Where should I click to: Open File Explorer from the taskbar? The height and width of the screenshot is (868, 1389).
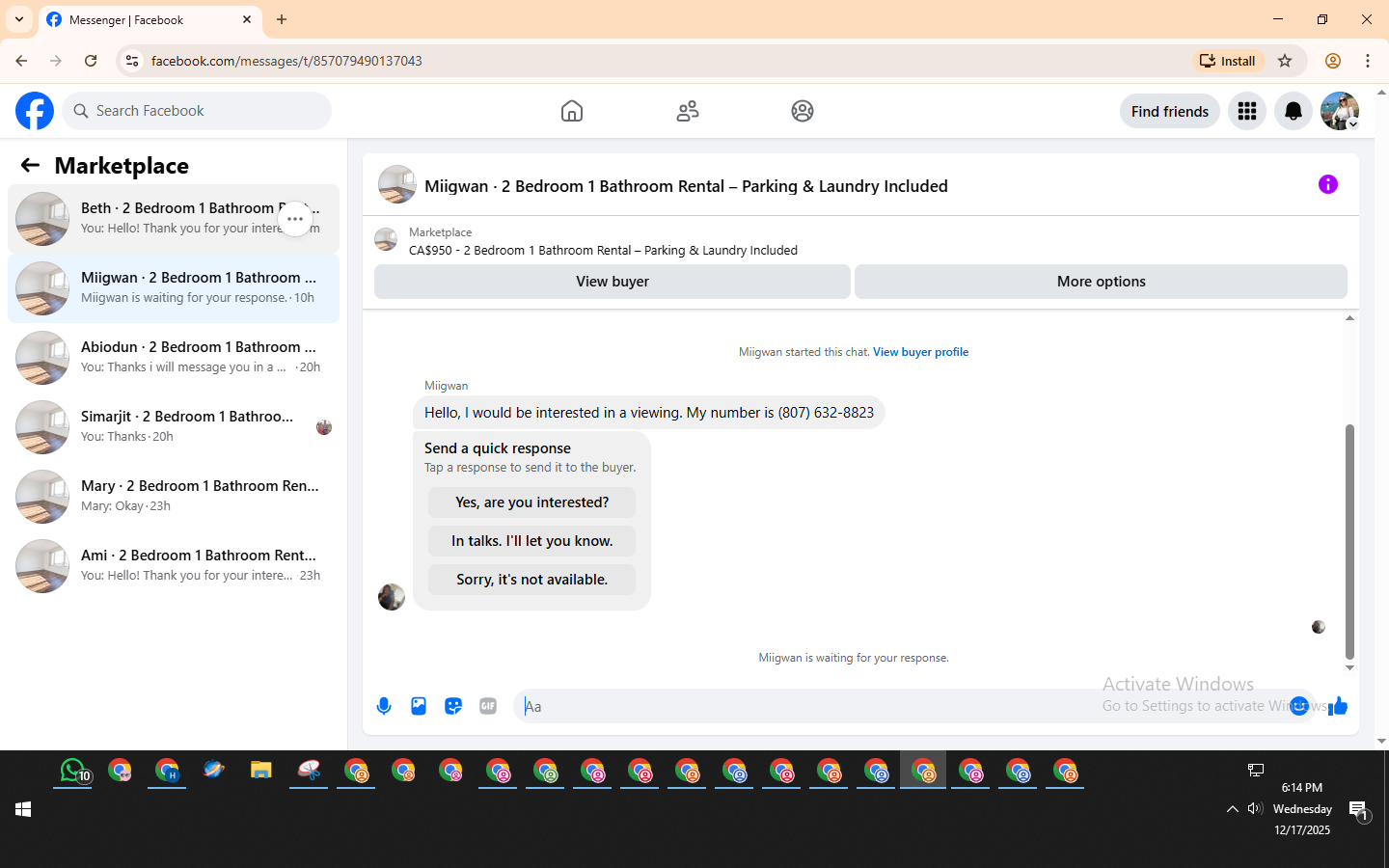260,771
